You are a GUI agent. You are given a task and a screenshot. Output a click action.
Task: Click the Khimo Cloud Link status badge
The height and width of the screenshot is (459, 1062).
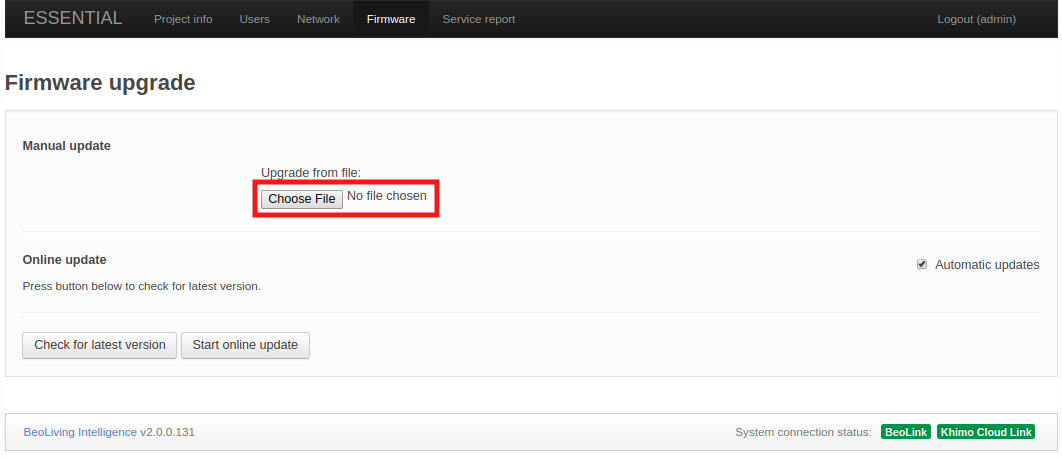[985, 432]
